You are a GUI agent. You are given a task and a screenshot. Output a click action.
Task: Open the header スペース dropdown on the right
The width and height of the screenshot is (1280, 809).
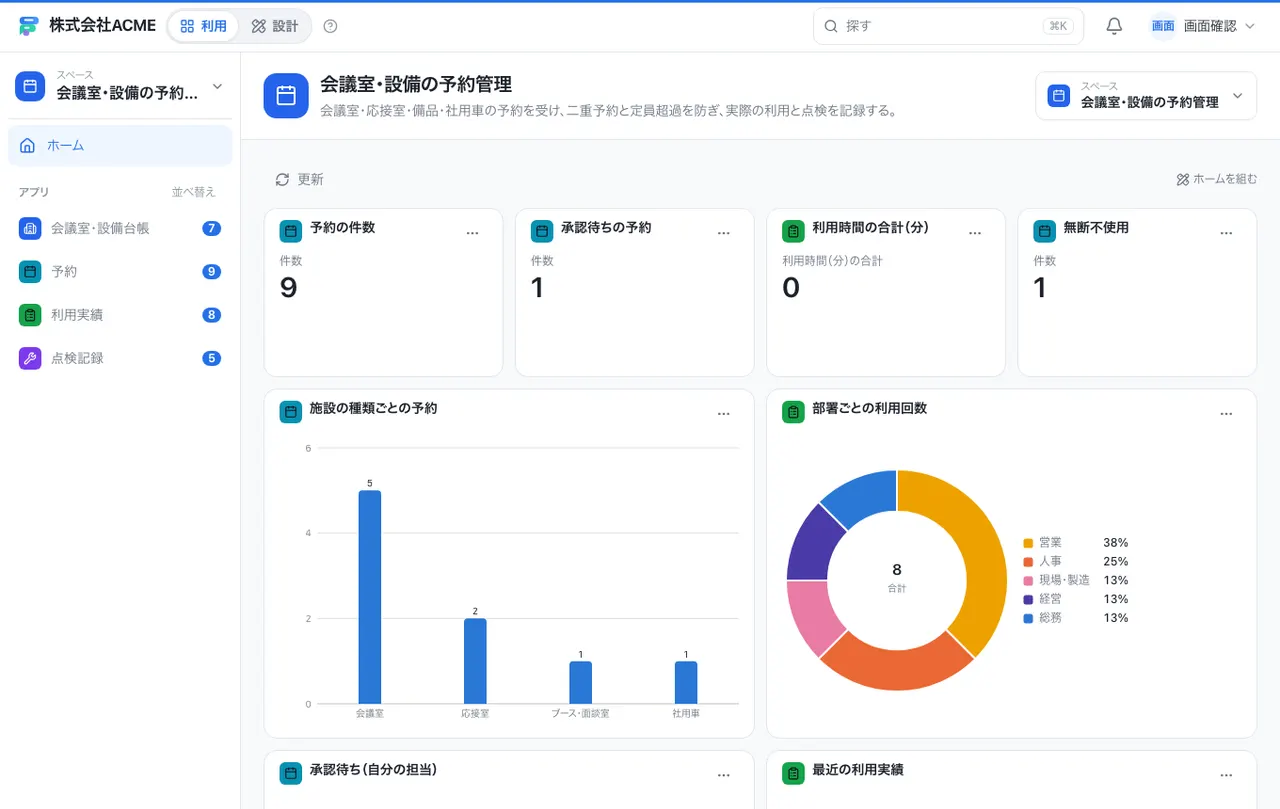(x=1146, y=95)
